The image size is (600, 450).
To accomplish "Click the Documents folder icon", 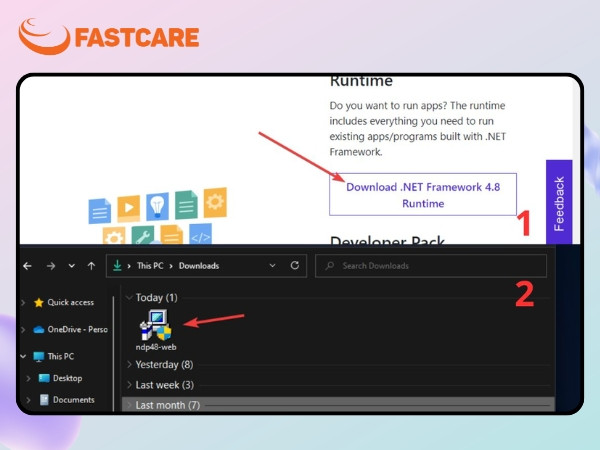I will (x=44, y=400).
